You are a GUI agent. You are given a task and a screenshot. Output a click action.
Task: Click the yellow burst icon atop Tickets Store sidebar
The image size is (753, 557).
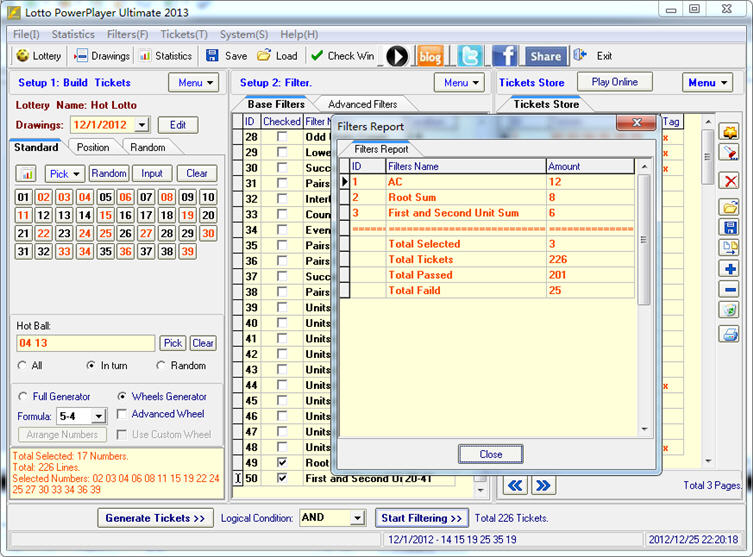[730, 131]
